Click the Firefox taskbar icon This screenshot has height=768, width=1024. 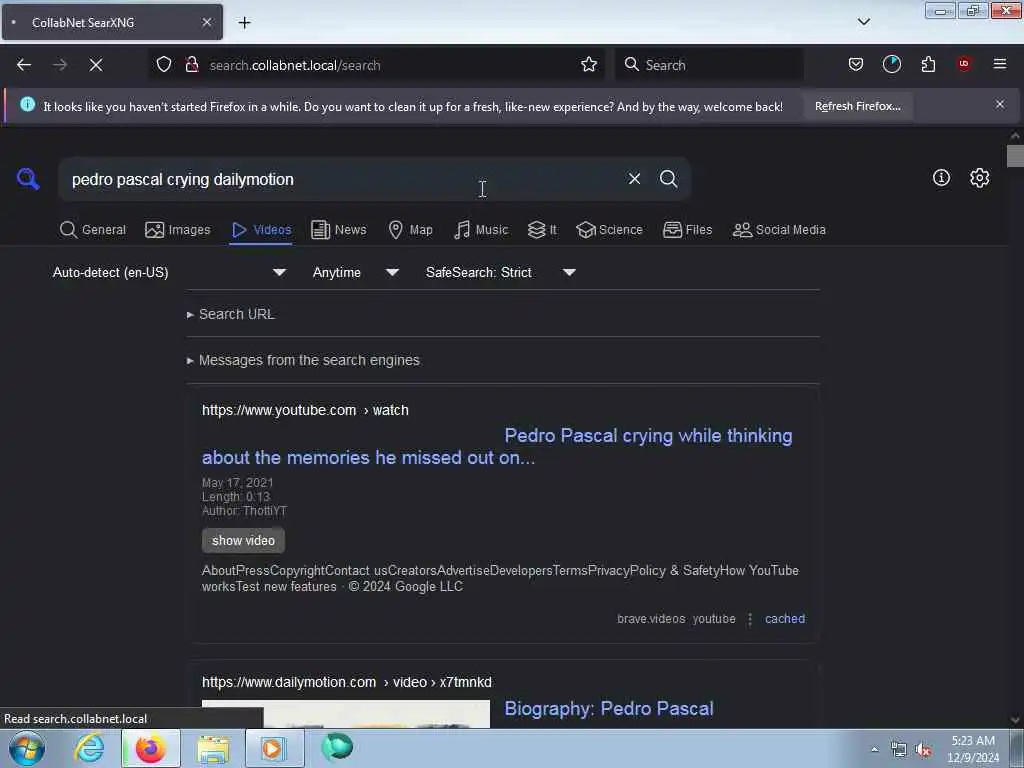[150, 748]
